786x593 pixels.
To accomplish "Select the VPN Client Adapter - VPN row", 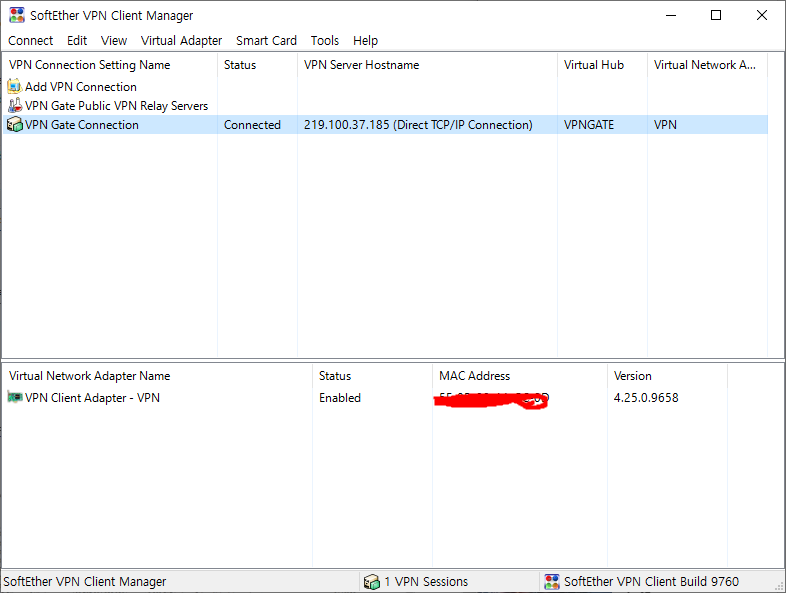I will (x=365, y=398).
